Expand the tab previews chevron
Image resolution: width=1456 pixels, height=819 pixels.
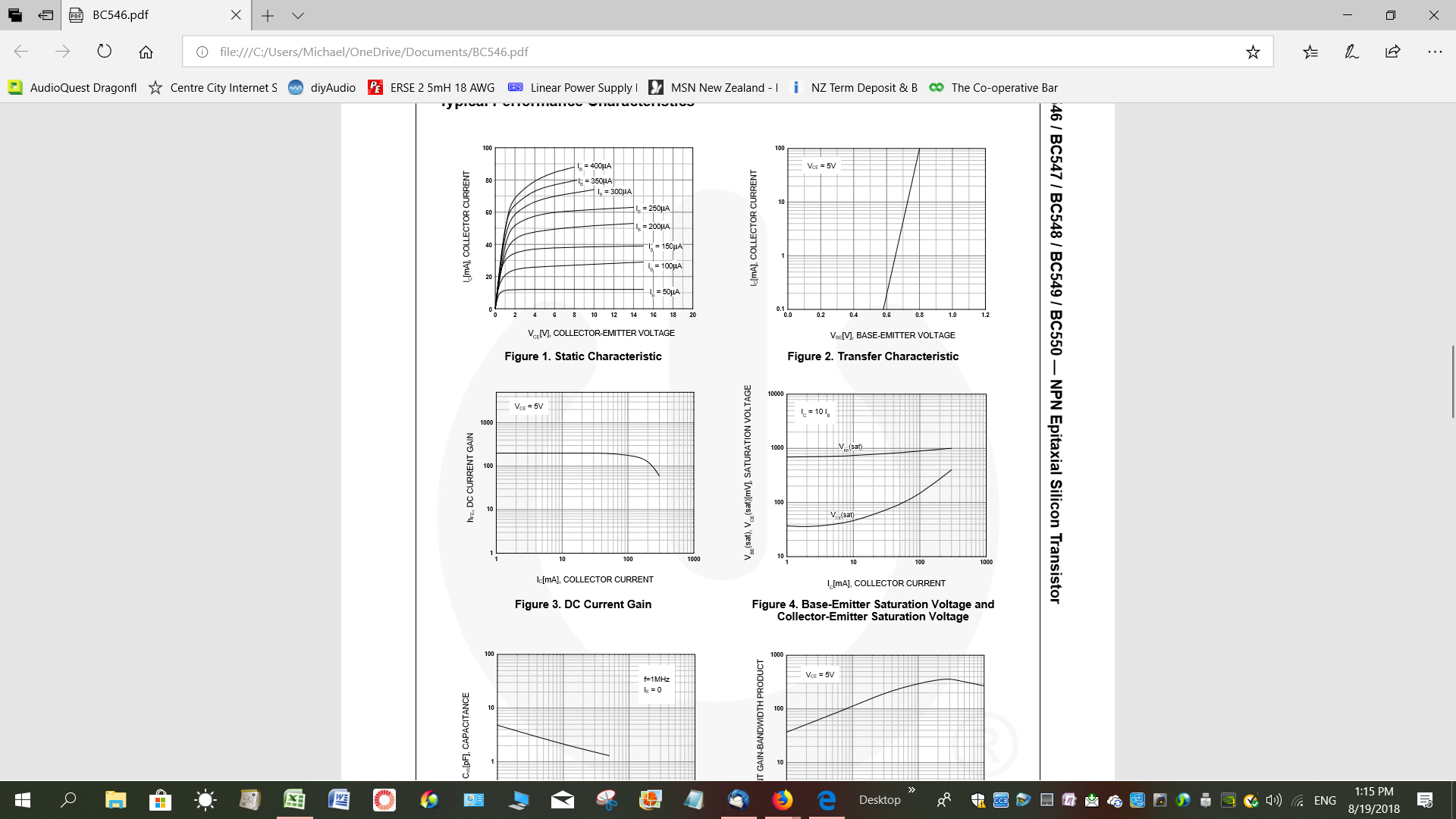[298, 15]
